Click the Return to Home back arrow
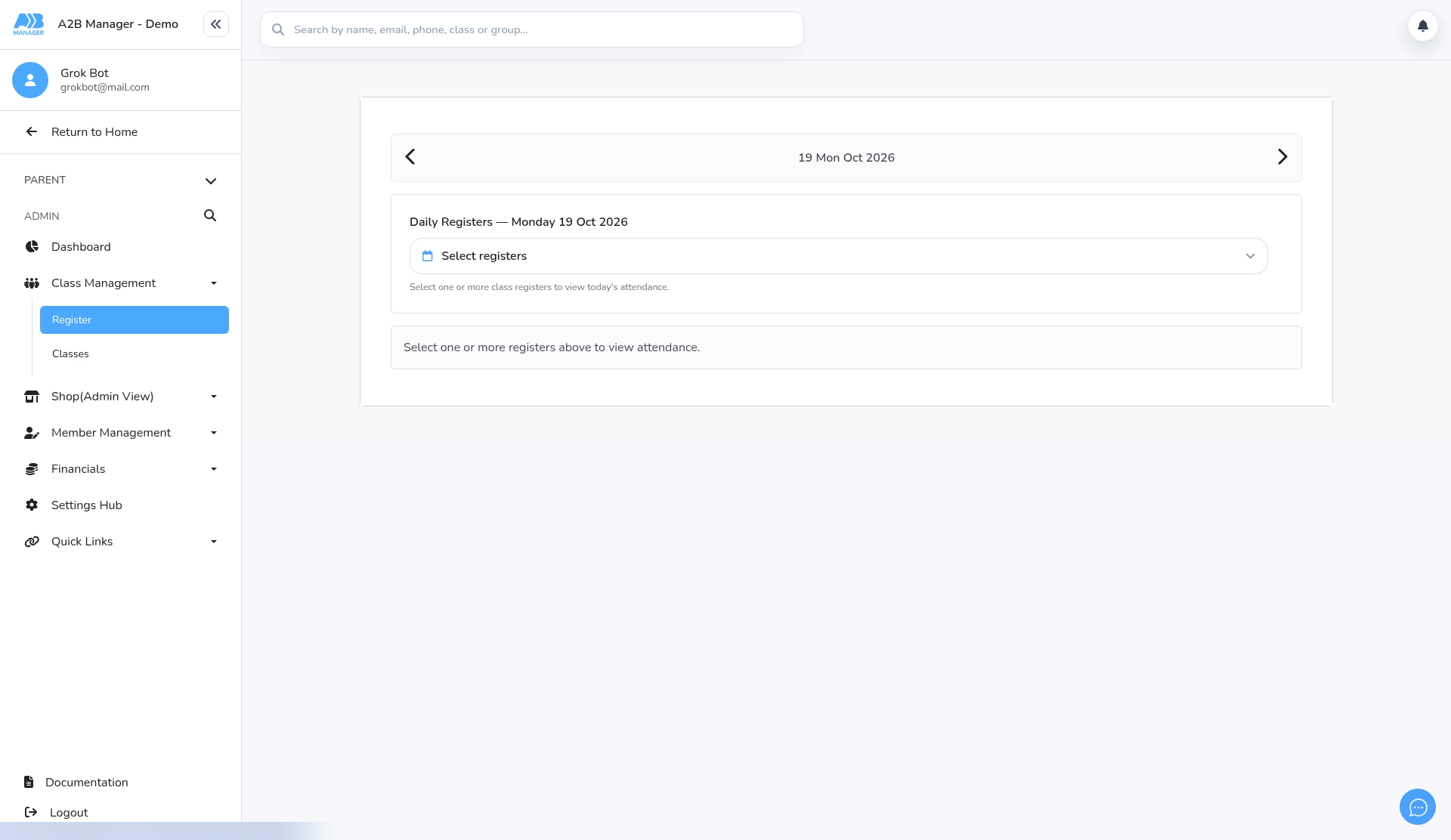 point(32,132)
